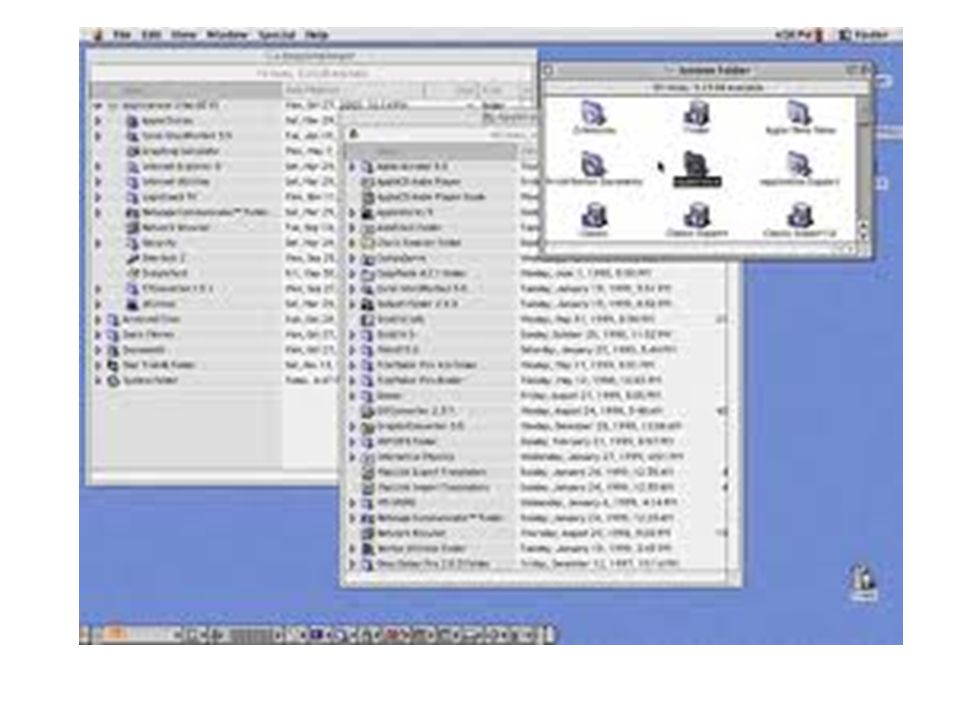This screenshot has width=960, height=720.
Task: Open the Help menu
Action: 317,35
